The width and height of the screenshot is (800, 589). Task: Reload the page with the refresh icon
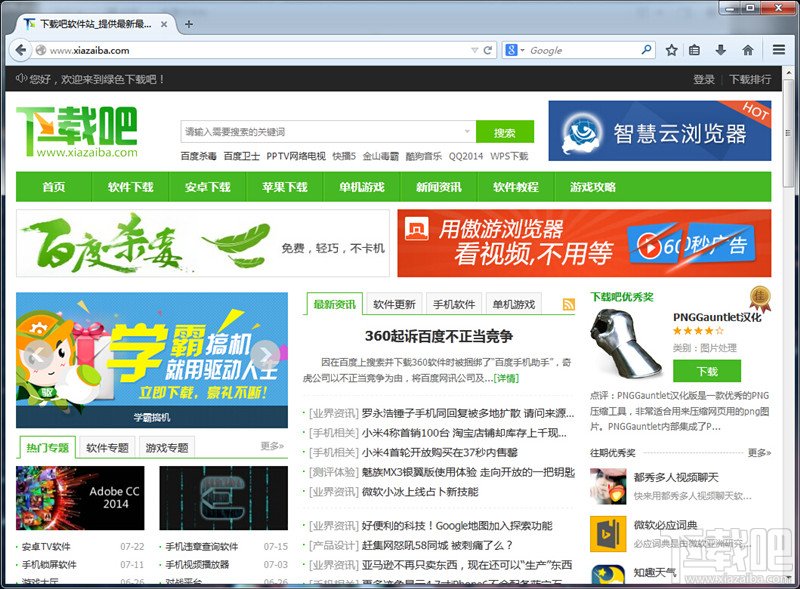point(488,50)
